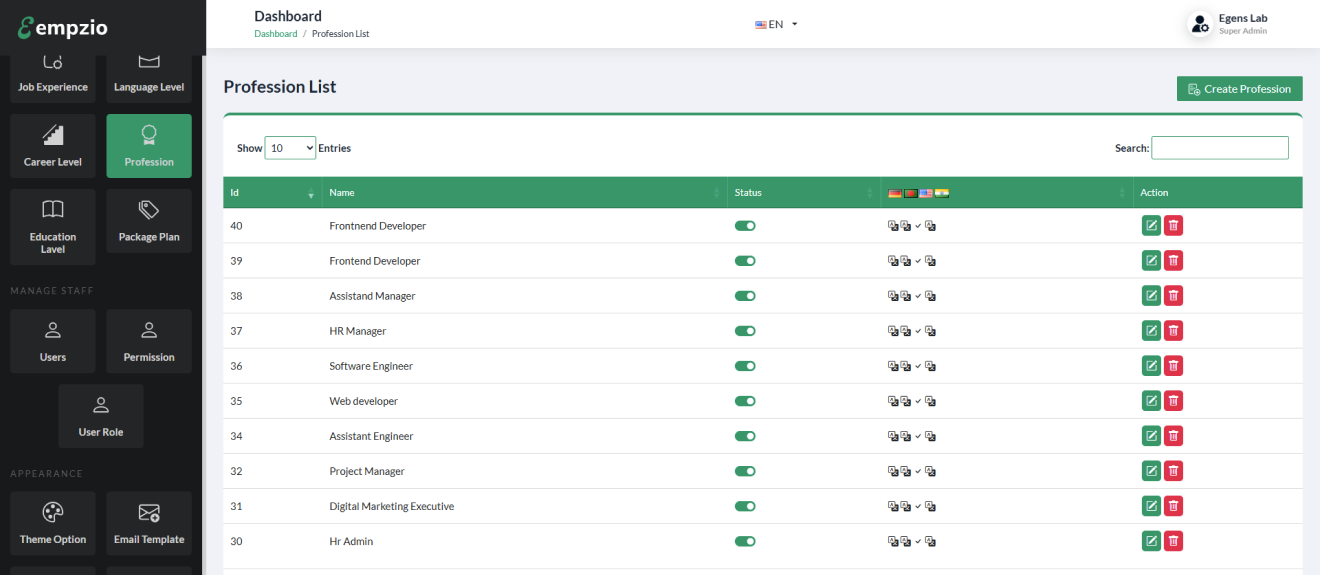Delete the Frontnend Developer profession
The image size is (1320, 575).
(1174, 226)
